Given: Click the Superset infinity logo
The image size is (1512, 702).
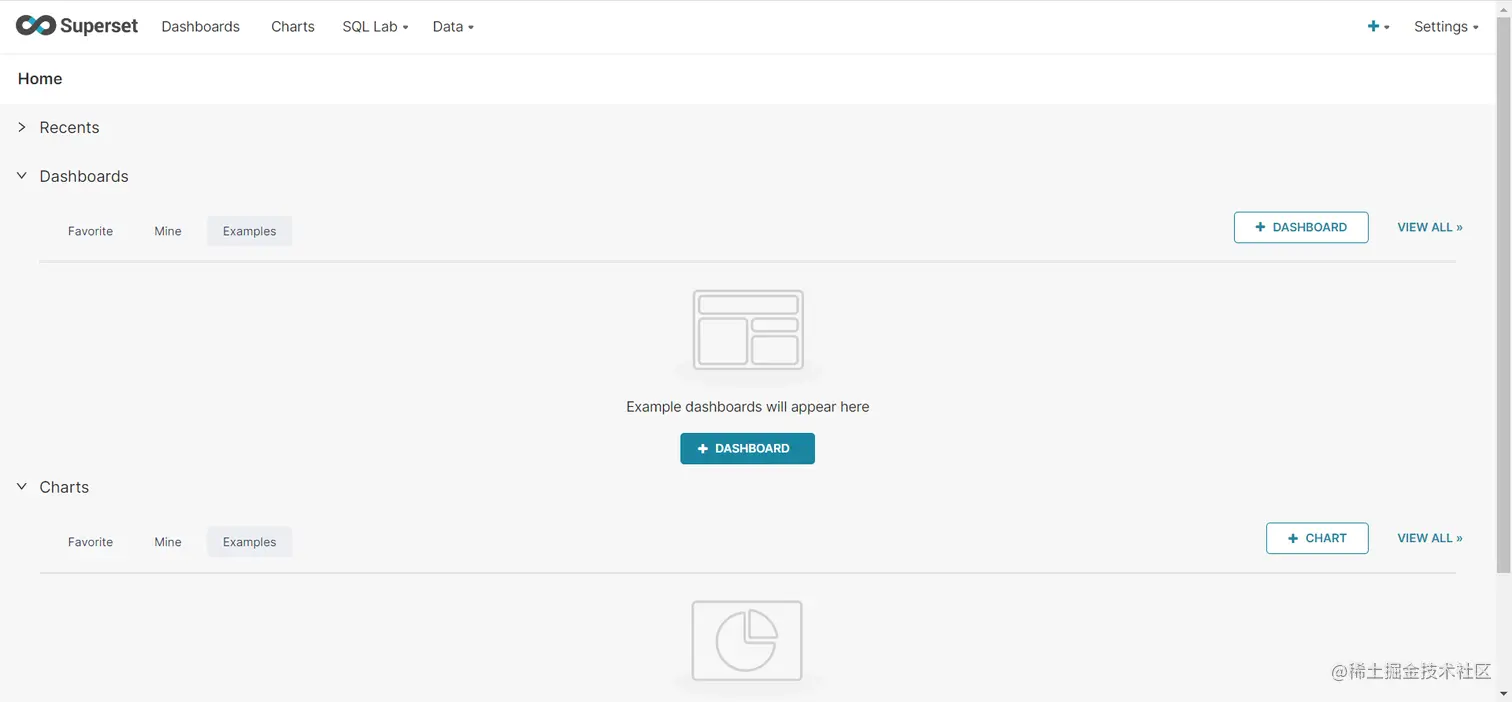Looking at the screenshot, I should [77, 26].
